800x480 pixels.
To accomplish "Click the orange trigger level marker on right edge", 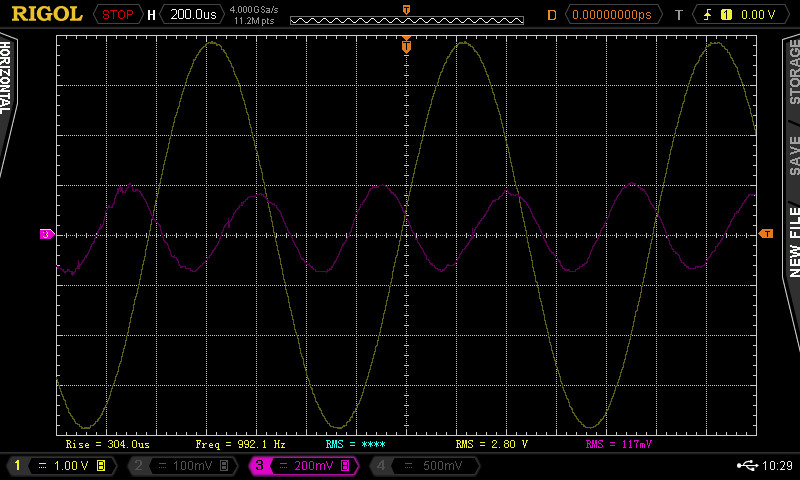I will coord(766,233).
